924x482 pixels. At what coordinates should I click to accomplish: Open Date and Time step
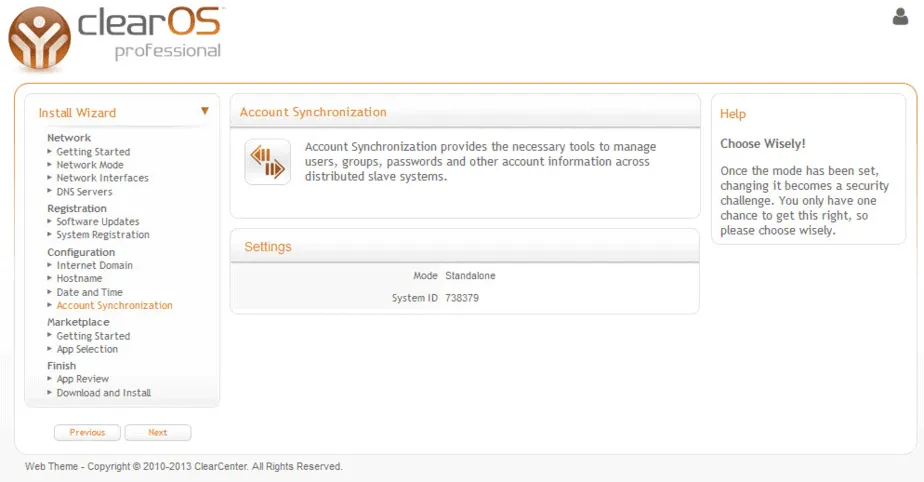coord(89,293)
